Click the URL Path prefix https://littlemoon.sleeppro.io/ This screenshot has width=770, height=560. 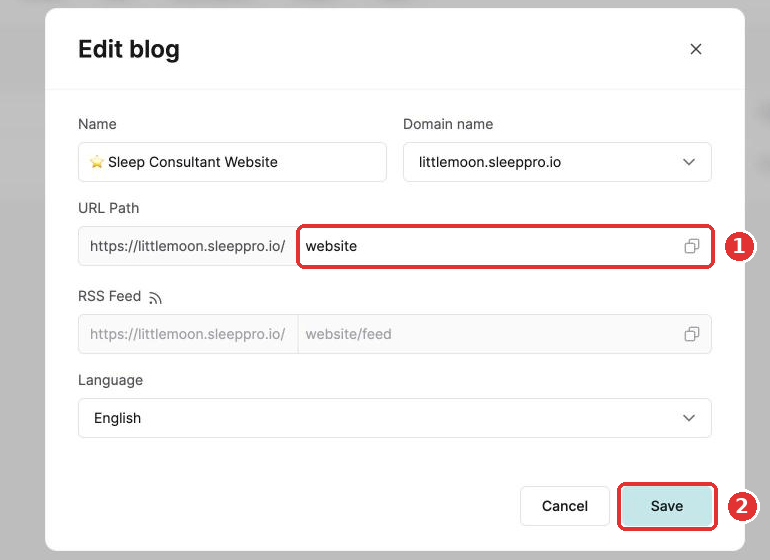pyautogui.click(x=188, y=246)
